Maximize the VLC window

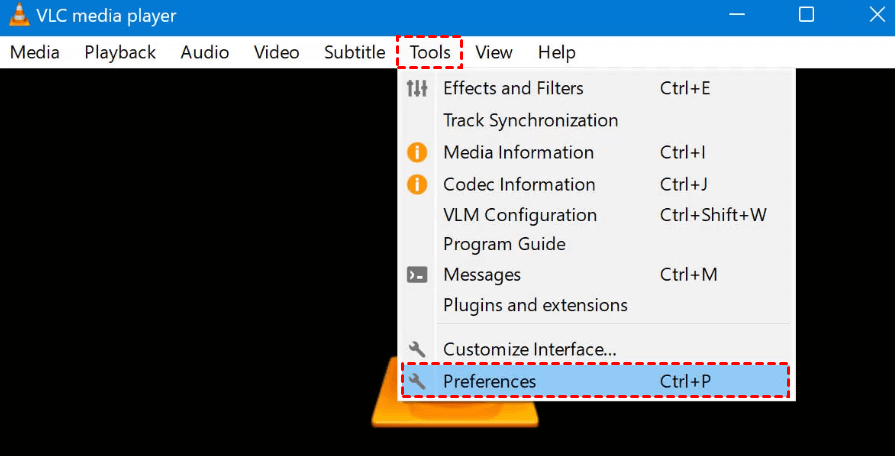pos(806,15)
